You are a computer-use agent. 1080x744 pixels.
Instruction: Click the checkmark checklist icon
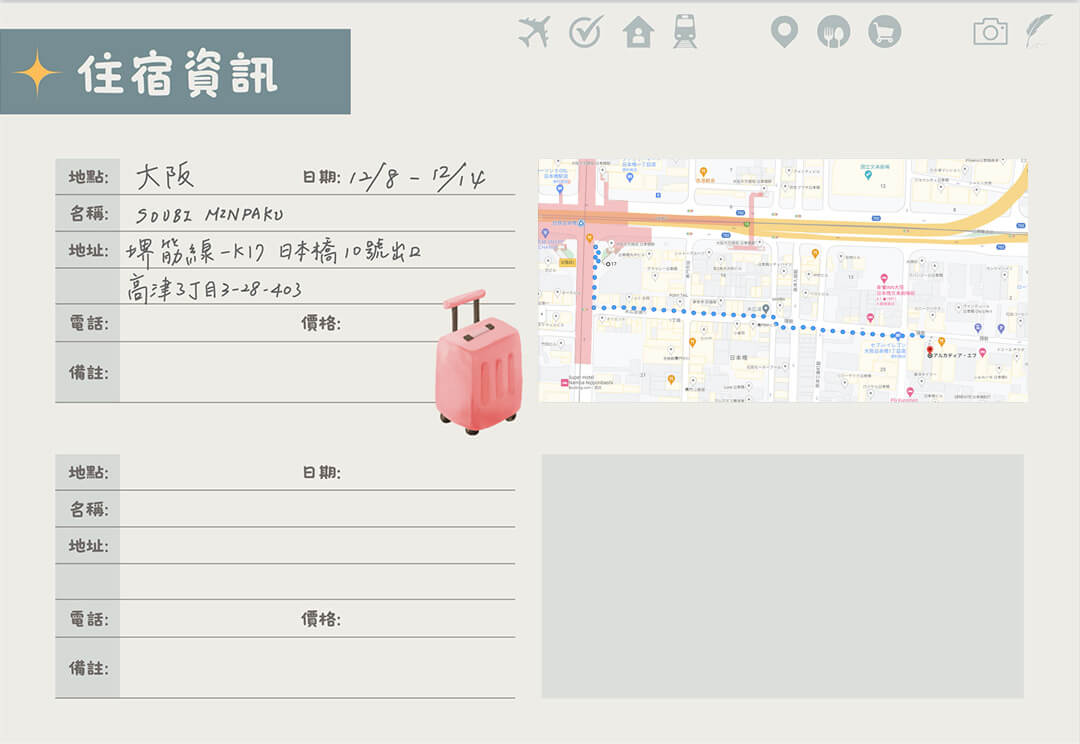coord(585,32)
